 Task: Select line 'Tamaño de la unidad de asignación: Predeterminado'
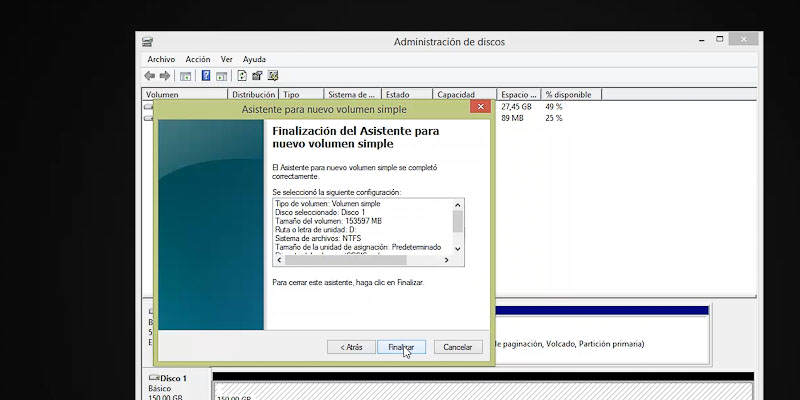coord(358,247)
